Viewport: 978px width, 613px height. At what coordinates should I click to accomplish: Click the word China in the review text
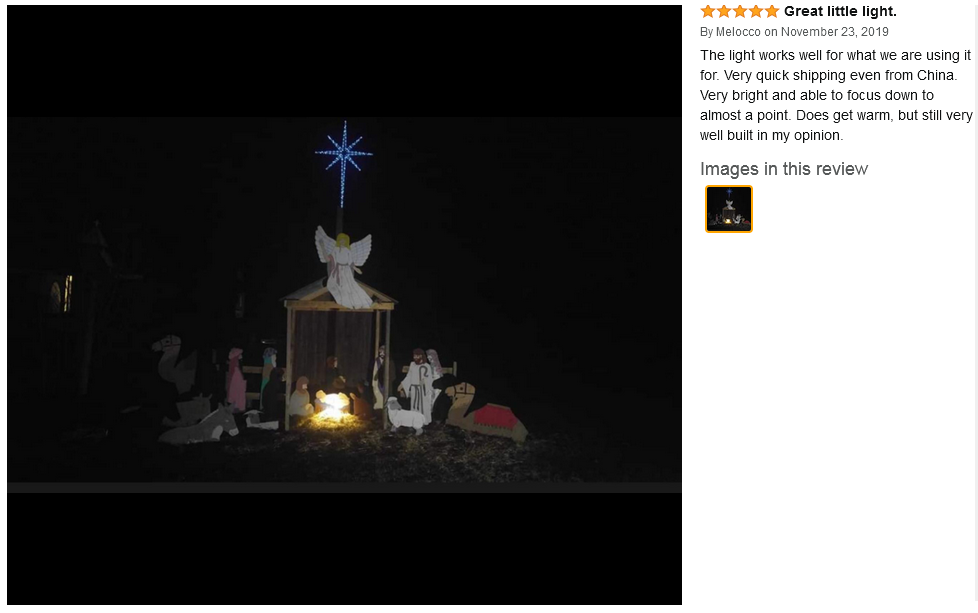pyautogui.click(x=935, y=75)
